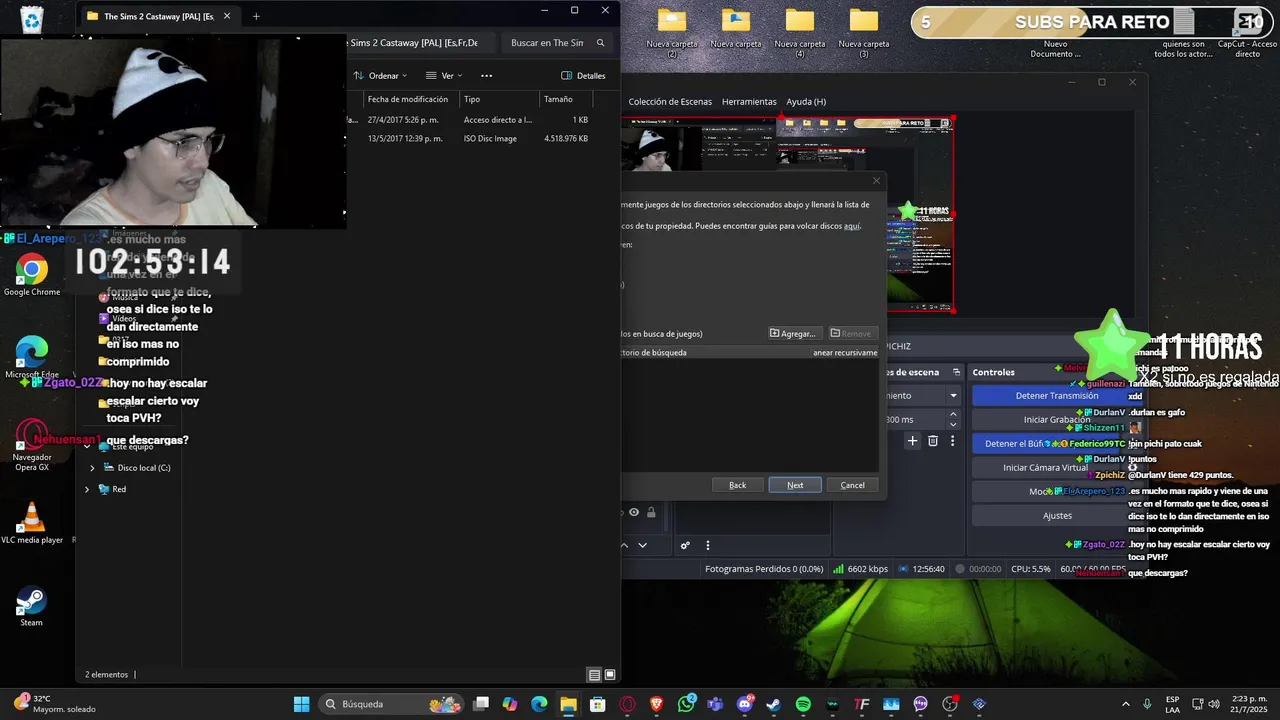The width and height of the screenshot is (1280, 720).
Task: Open the CapCut shortcut on the desktop
Action: [1247, 33]
